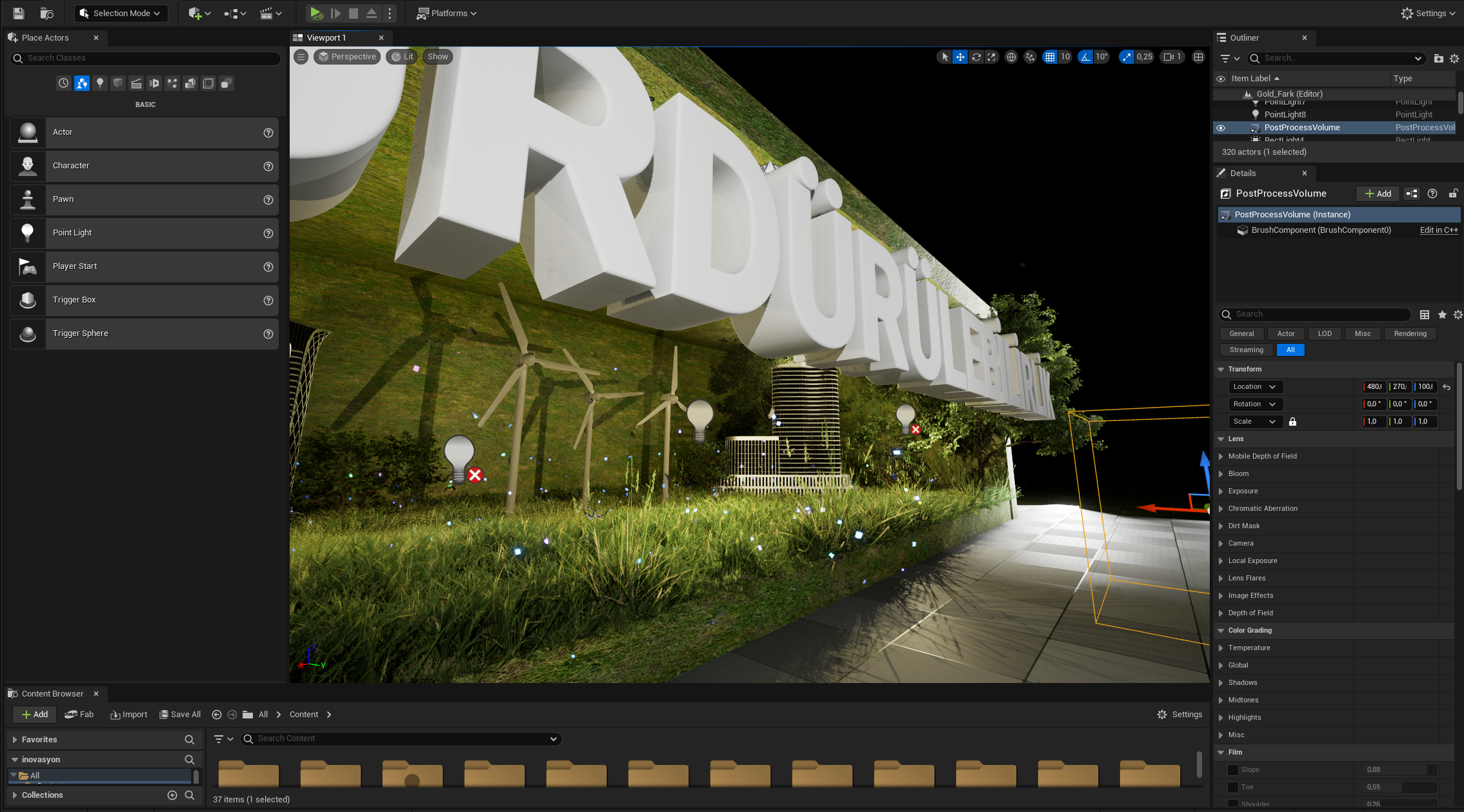The image size is (1464, 812).
Task: Open the viewport layout grid icon
Action: click(x=1198, y=57)
